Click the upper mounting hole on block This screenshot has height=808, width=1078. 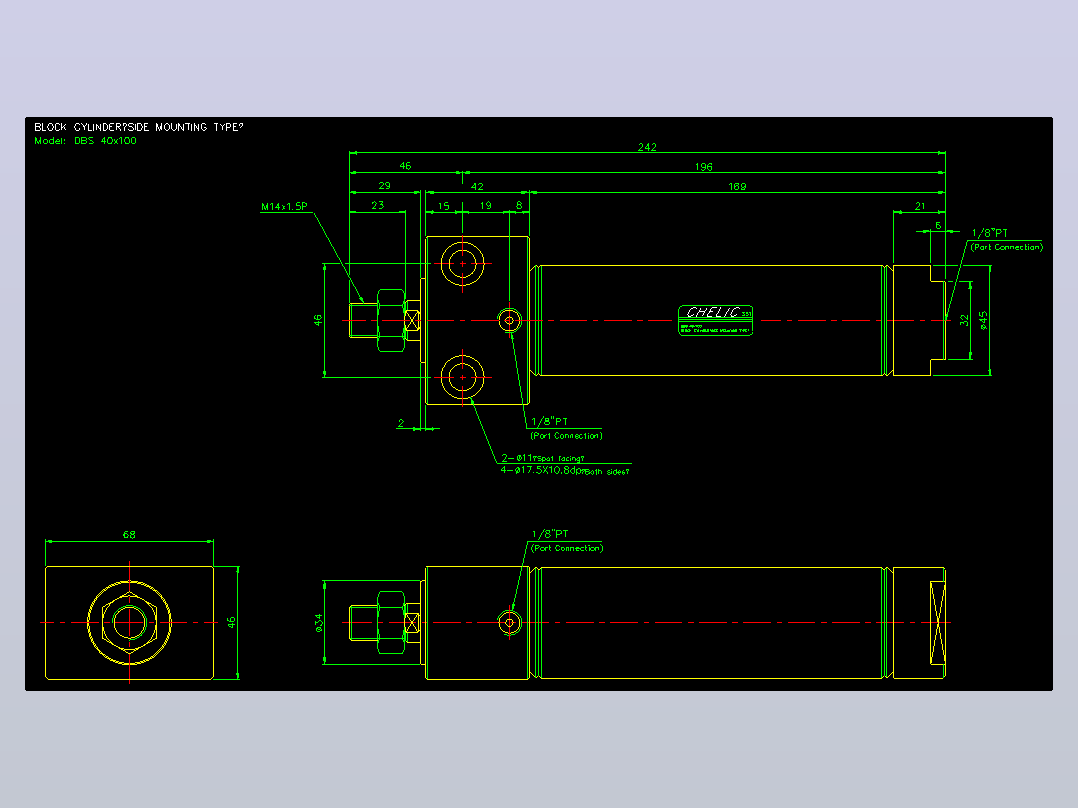(463, 264)
